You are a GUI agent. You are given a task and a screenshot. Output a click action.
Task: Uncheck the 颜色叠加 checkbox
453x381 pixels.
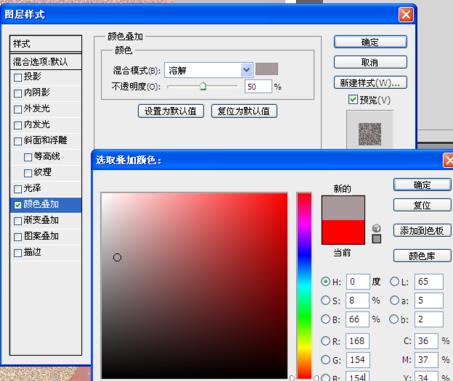[18, 205]
